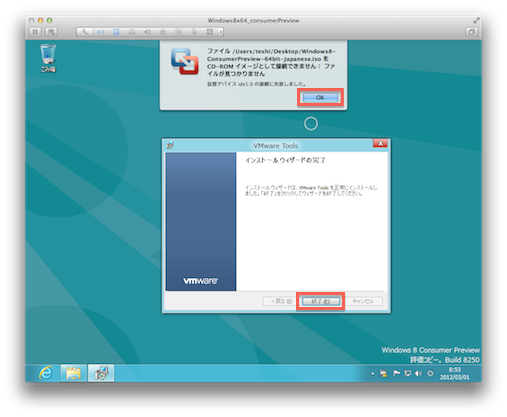Click the network adapter arrows icon

tap(101, 32)
